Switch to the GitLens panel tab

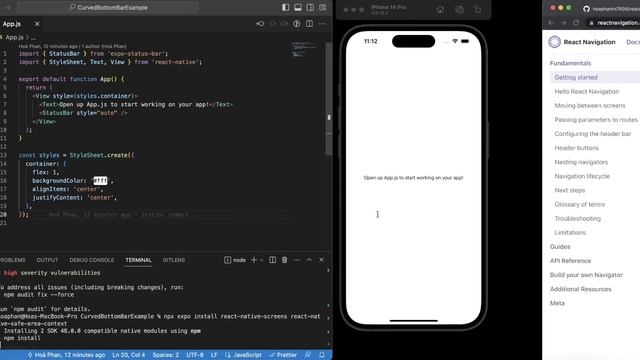174,260
